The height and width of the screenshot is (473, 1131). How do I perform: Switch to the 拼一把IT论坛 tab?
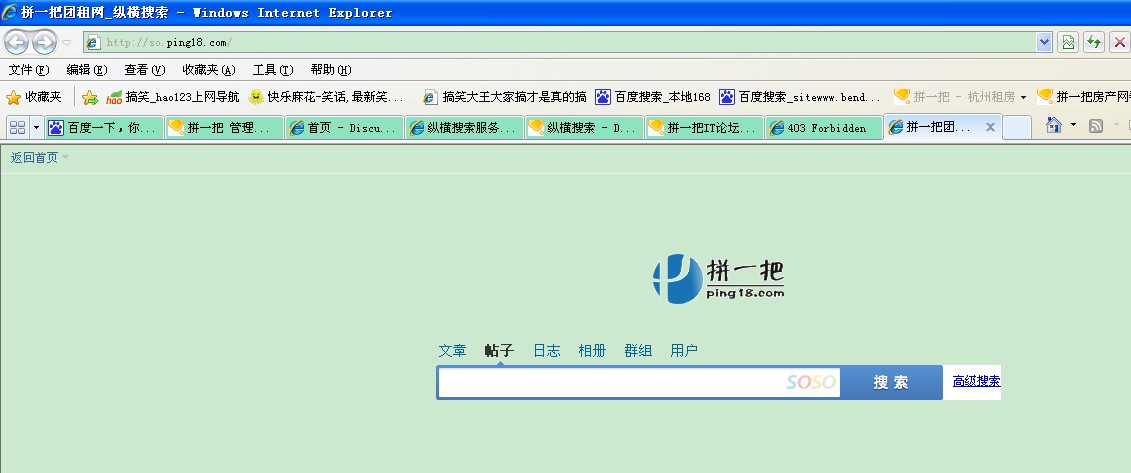pyautogui.click(x=704, y=128)
